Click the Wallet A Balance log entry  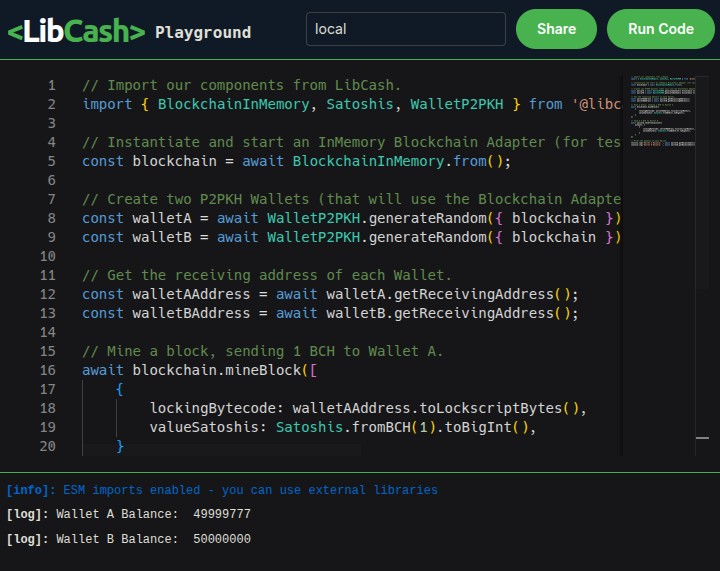point(128,514)
